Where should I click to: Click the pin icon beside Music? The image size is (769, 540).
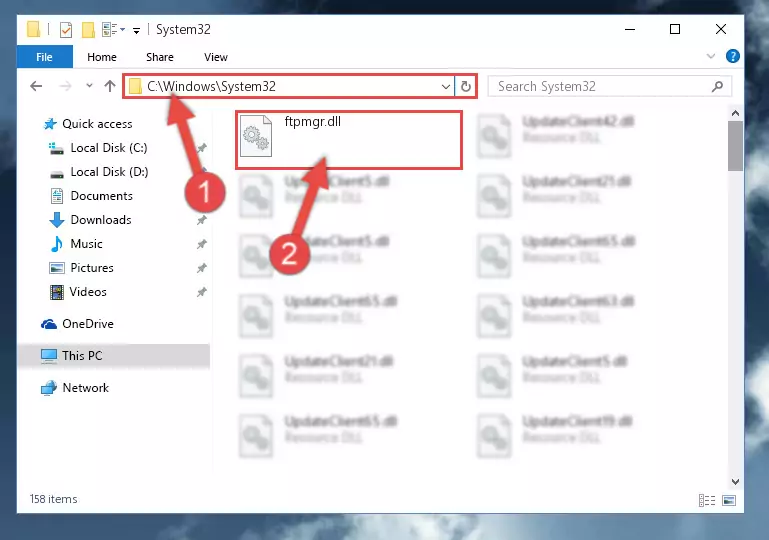coord(202,244)
